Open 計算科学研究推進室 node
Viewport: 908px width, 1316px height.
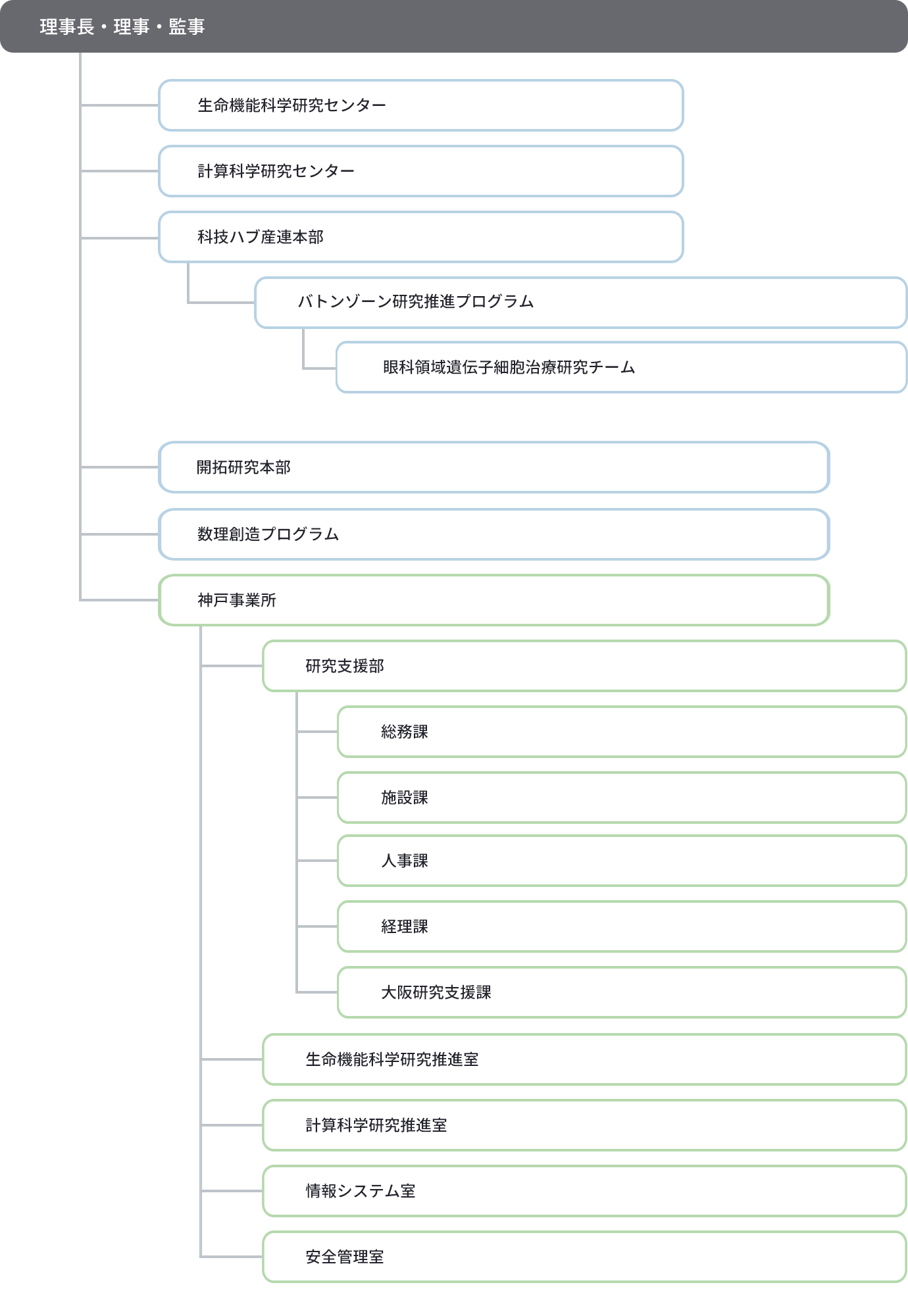pos(585,1125)
